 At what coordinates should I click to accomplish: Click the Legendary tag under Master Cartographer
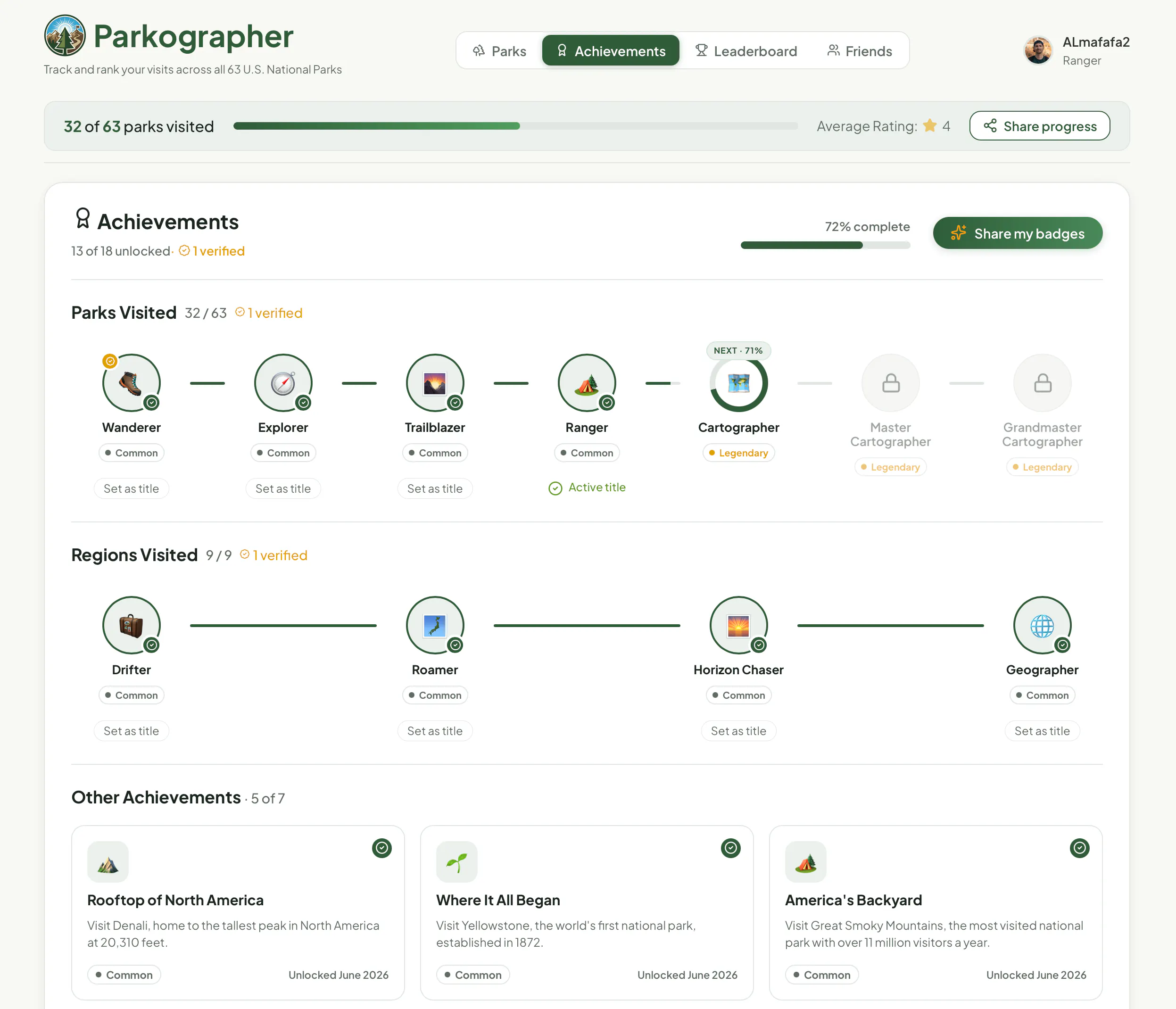(x=891, y=467)
